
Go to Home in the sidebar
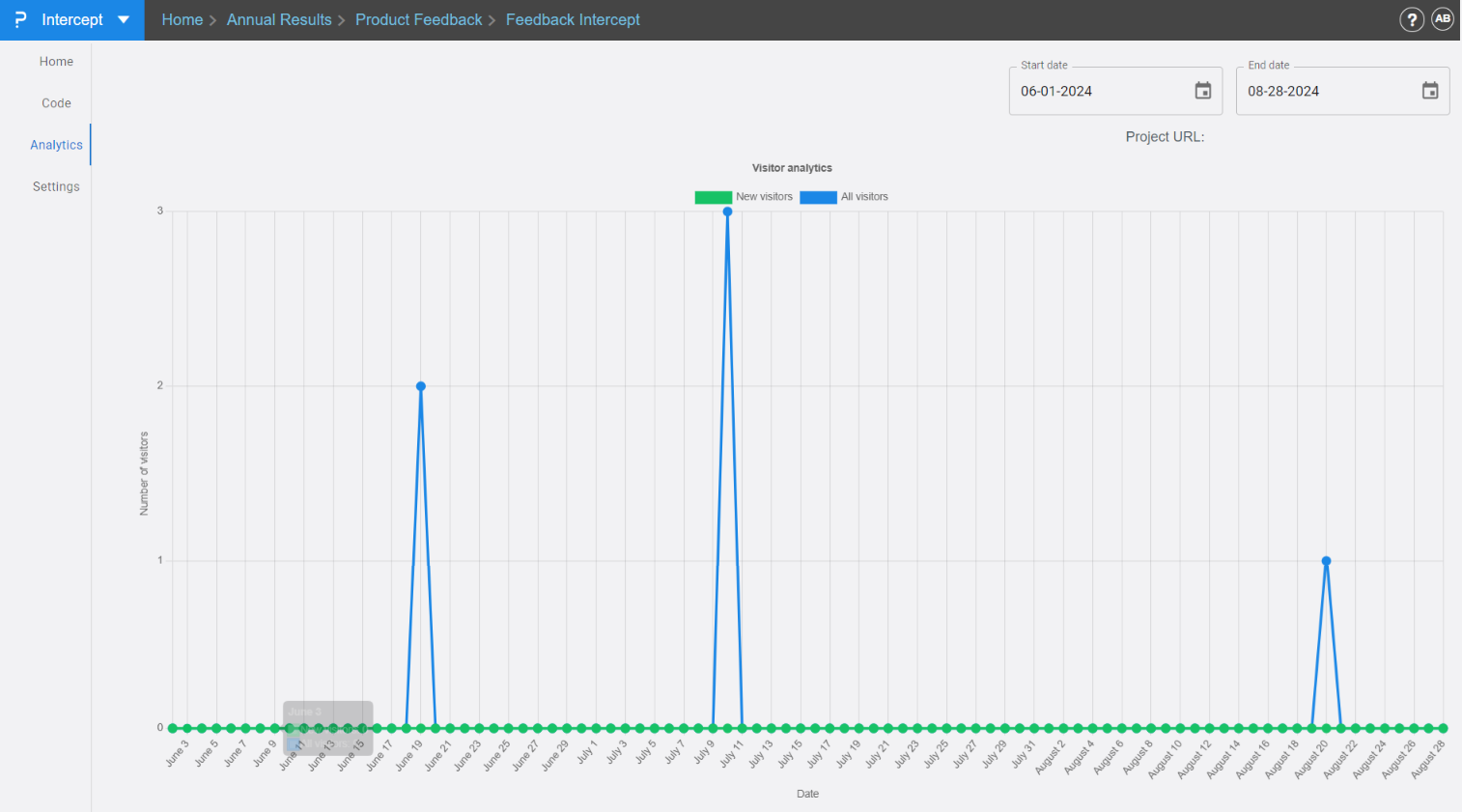[x=56, y=62]
